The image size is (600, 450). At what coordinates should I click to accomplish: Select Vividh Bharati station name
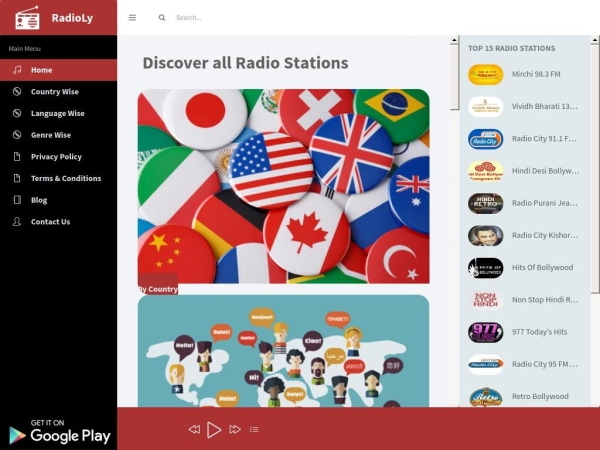click(x=545, y=106)
